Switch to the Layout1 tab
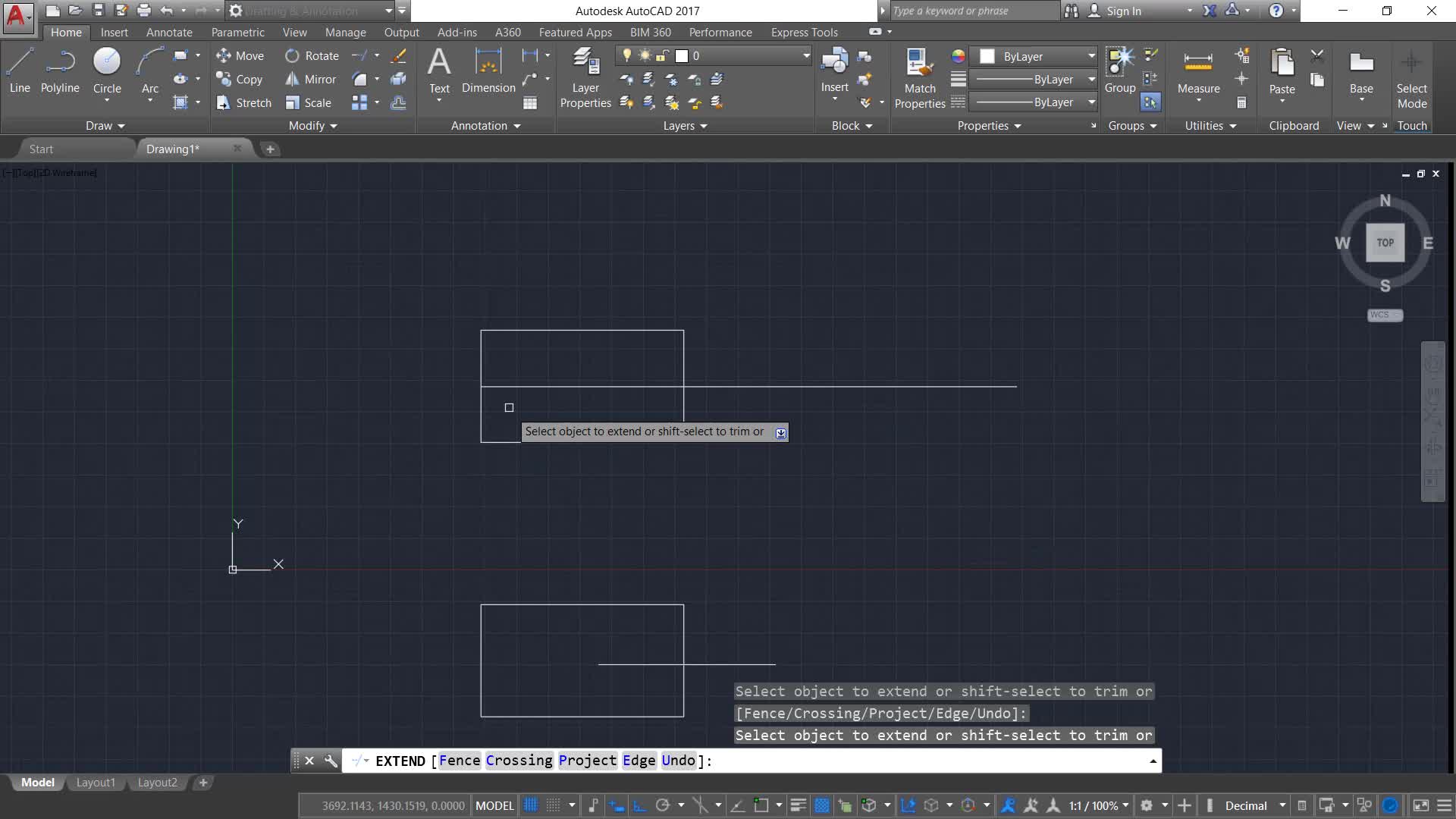 pos(96,783)
